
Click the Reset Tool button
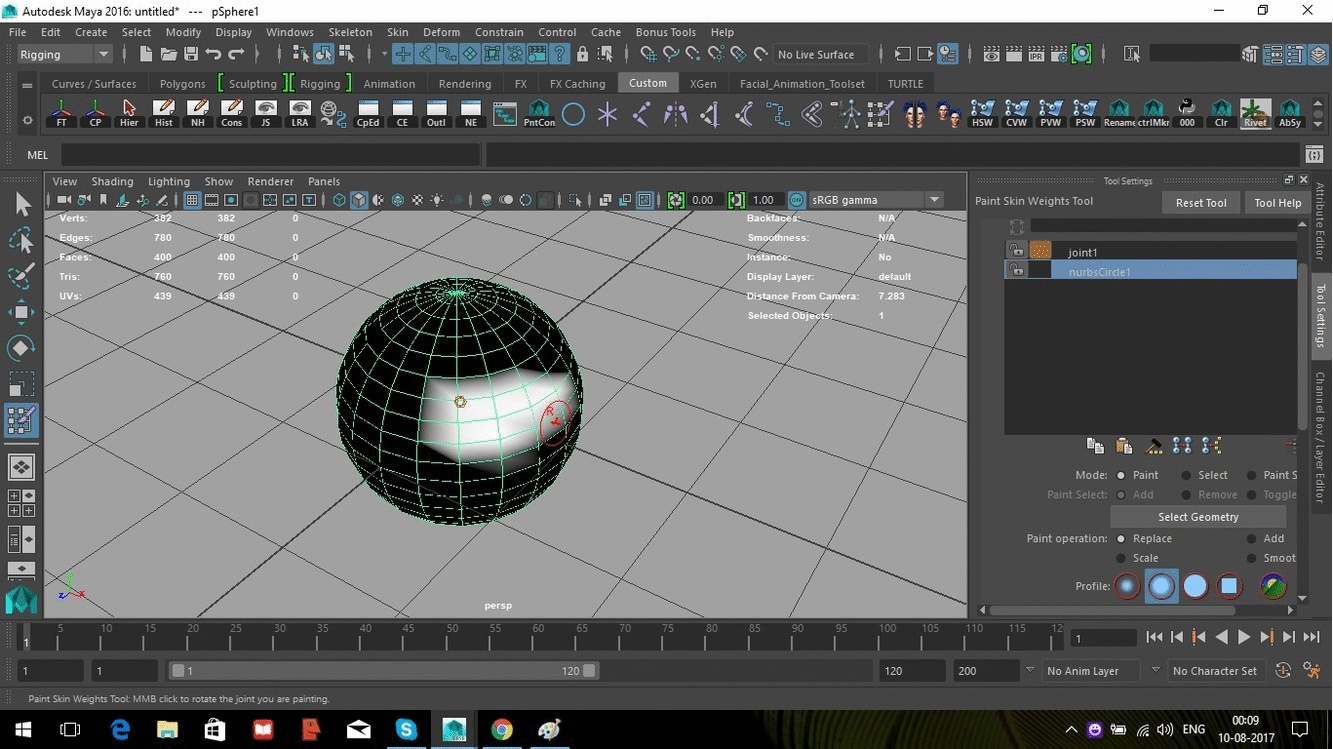coord(1200,202)
